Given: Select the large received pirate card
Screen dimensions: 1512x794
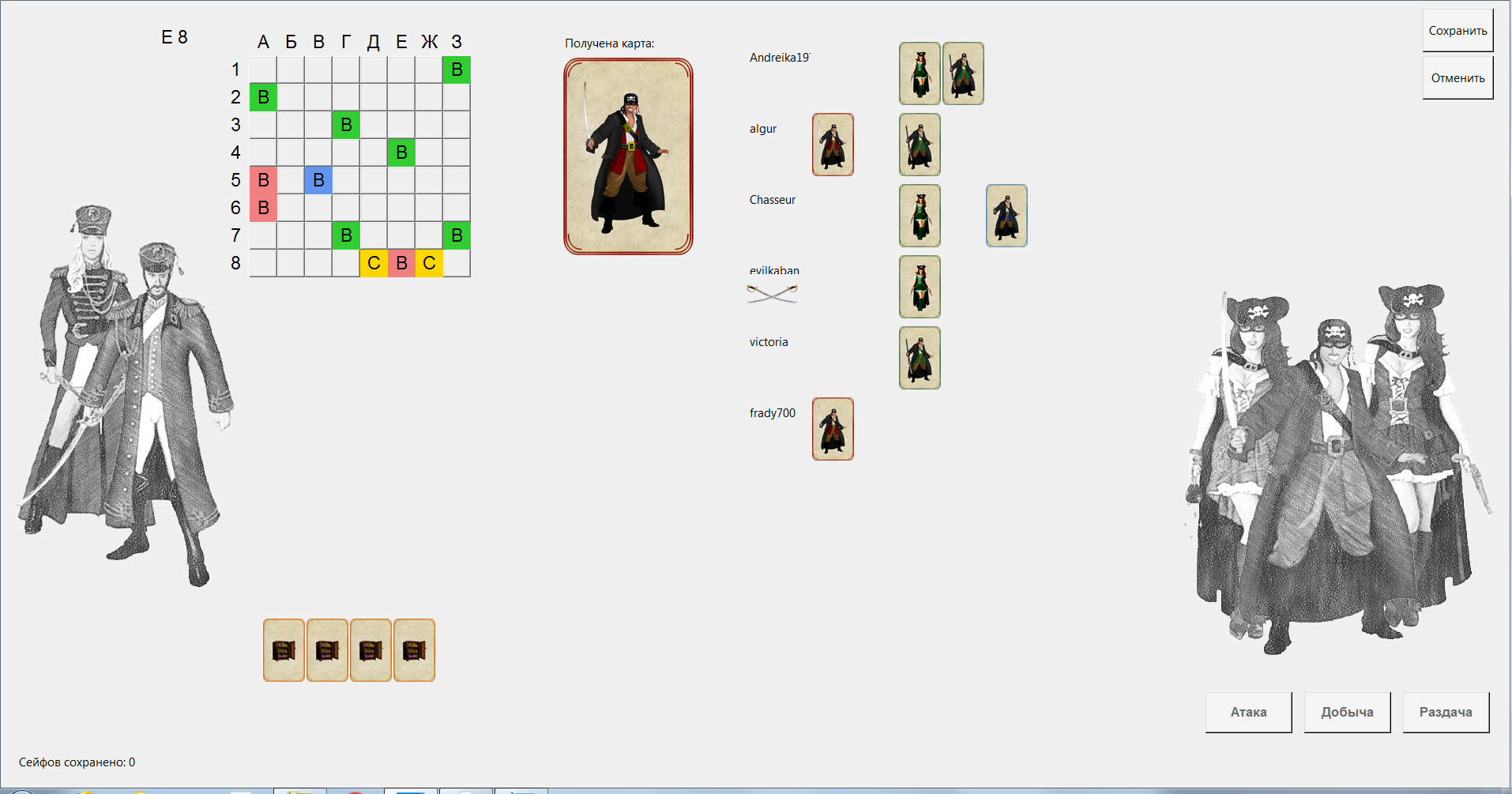Looking at the screenshot, I should (x=628, y=156).
